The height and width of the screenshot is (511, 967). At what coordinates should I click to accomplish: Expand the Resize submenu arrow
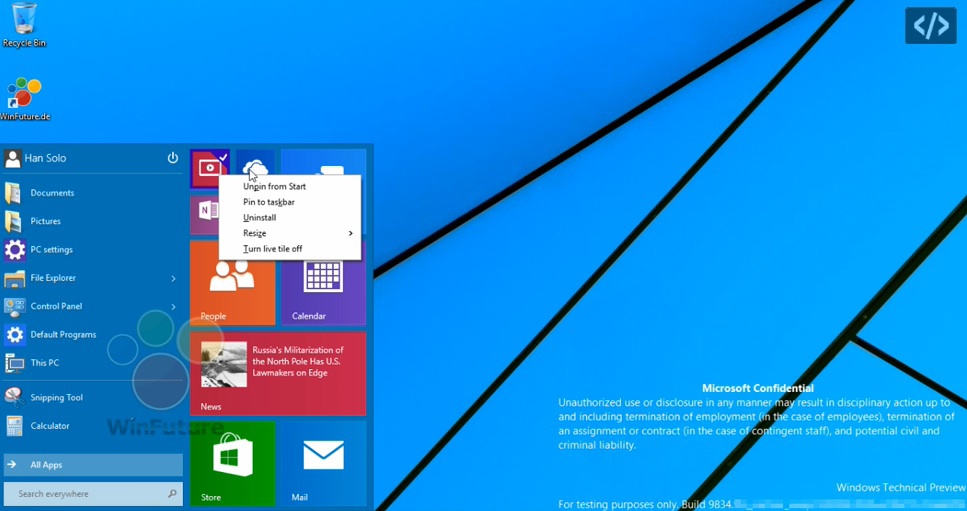350,233
